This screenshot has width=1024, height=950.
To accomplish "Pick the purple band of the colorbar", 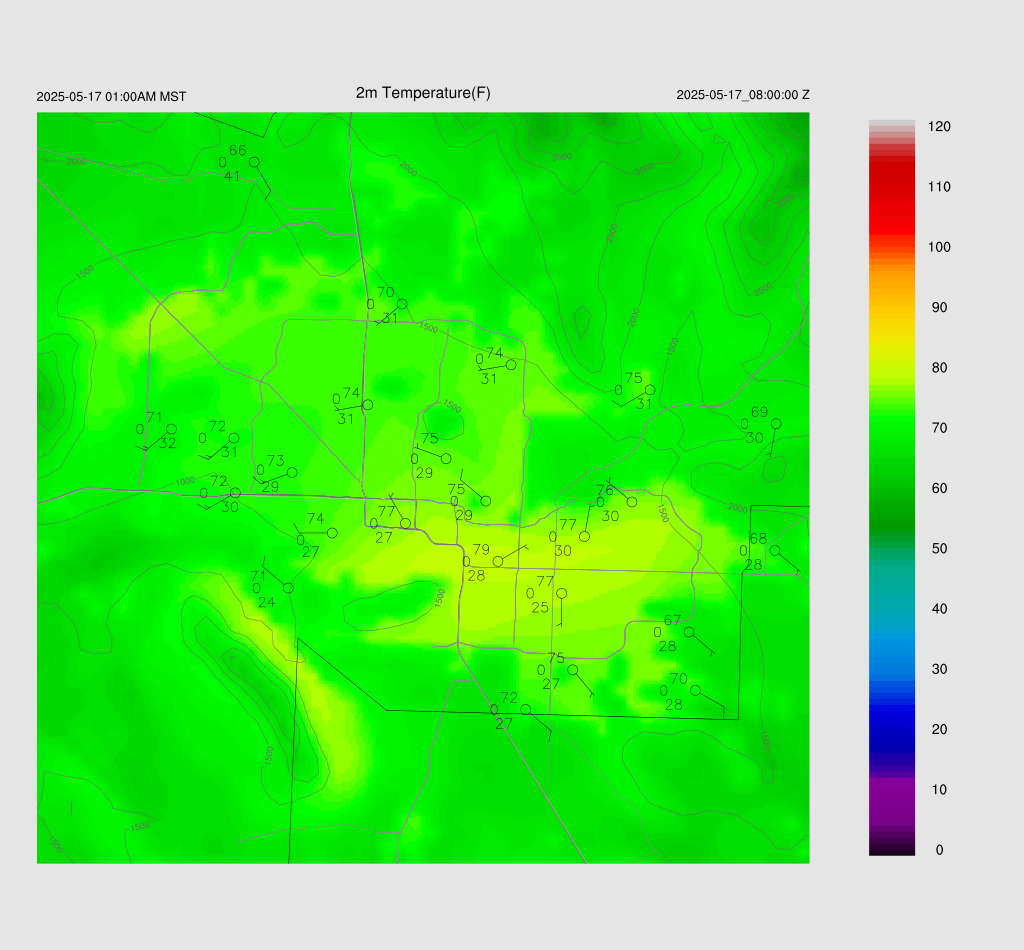I will coord(892,800).
